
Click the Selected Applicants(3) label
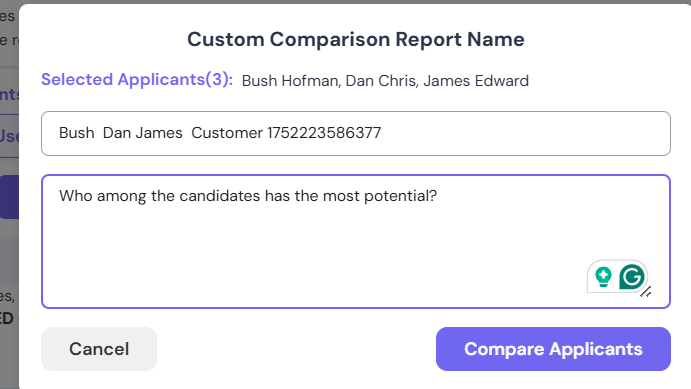(137, 80)
